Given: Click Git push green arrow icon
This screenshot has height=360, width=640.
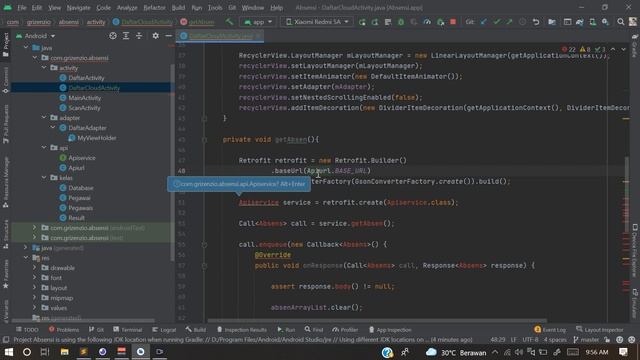Looking at the screenshot, I should pyautogui.click(x=509, y=22).
